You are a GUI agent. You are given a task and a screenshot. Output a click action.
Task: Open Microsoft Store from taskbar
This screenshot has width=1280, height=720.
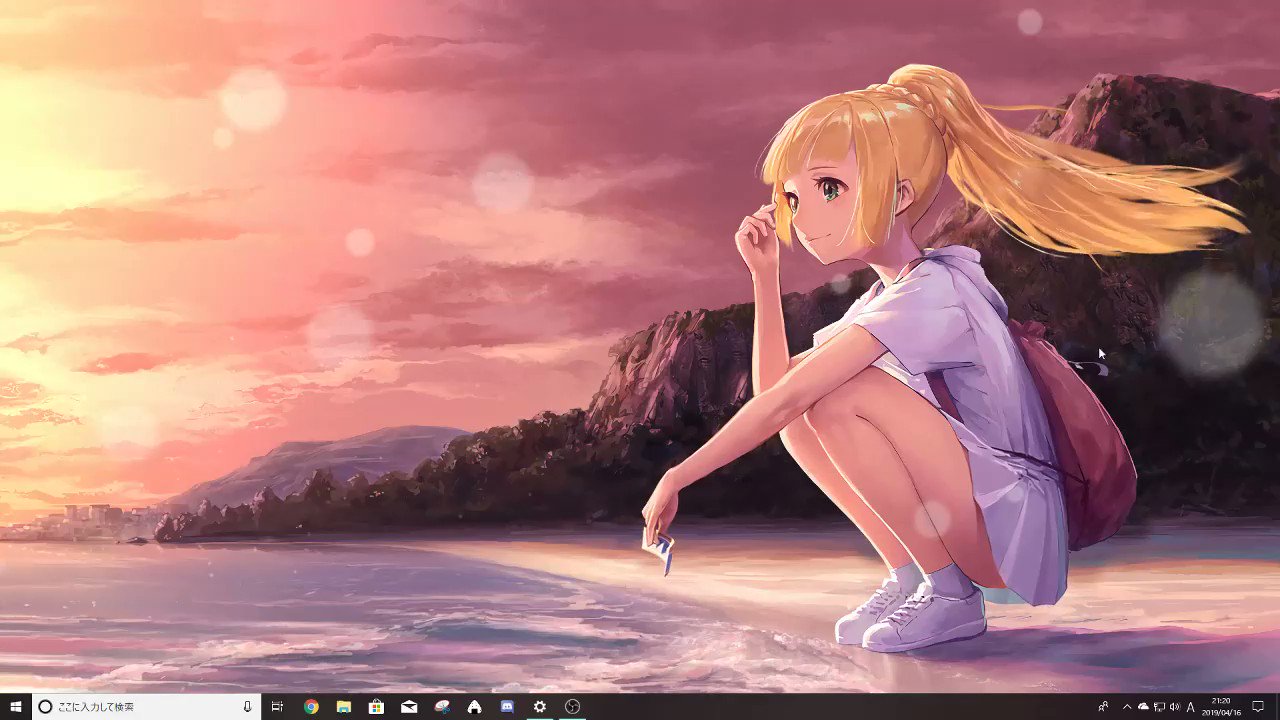[376, 706]
